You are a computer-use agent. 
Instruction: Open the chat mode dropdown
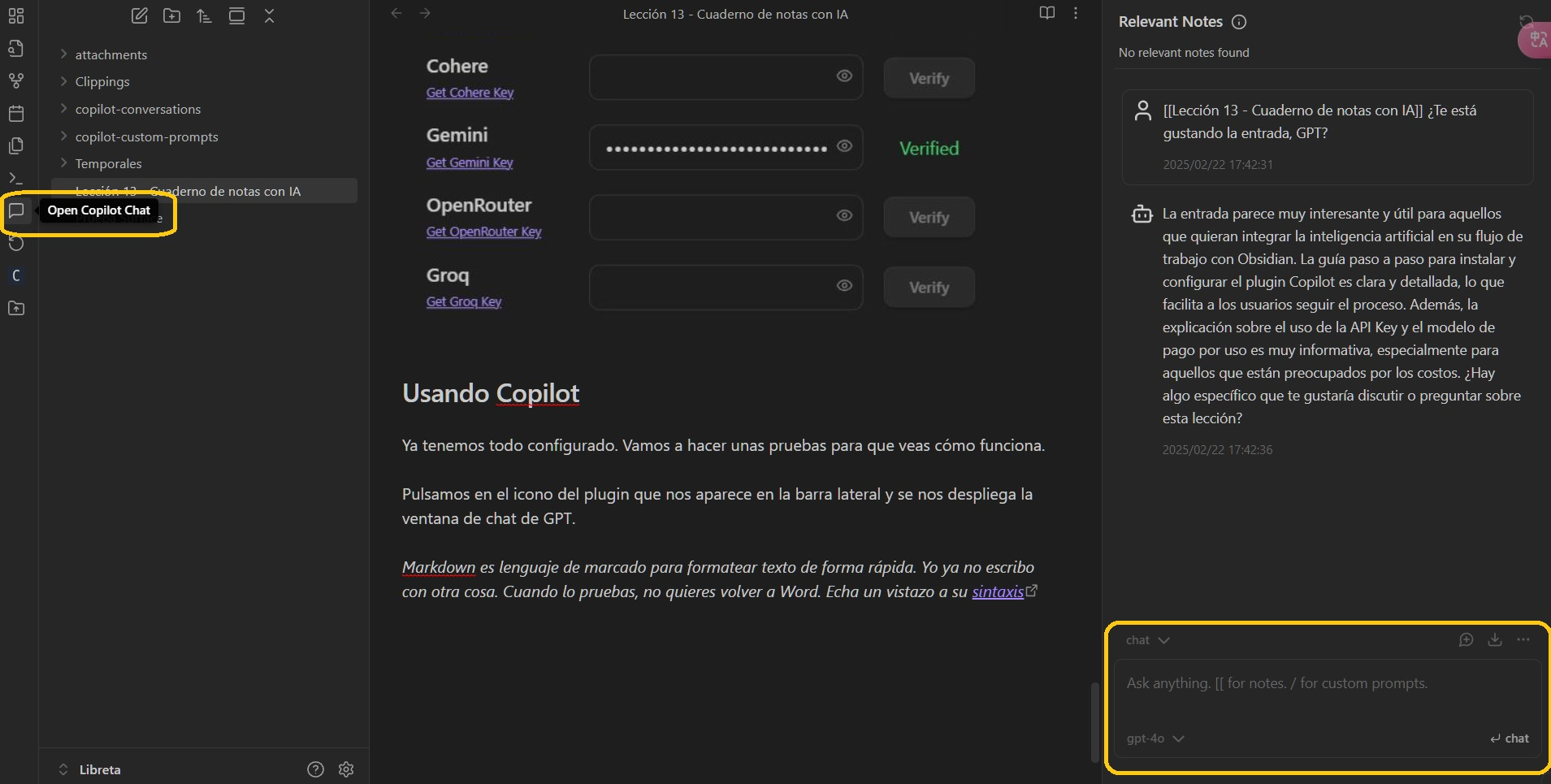click(1147, 640)
